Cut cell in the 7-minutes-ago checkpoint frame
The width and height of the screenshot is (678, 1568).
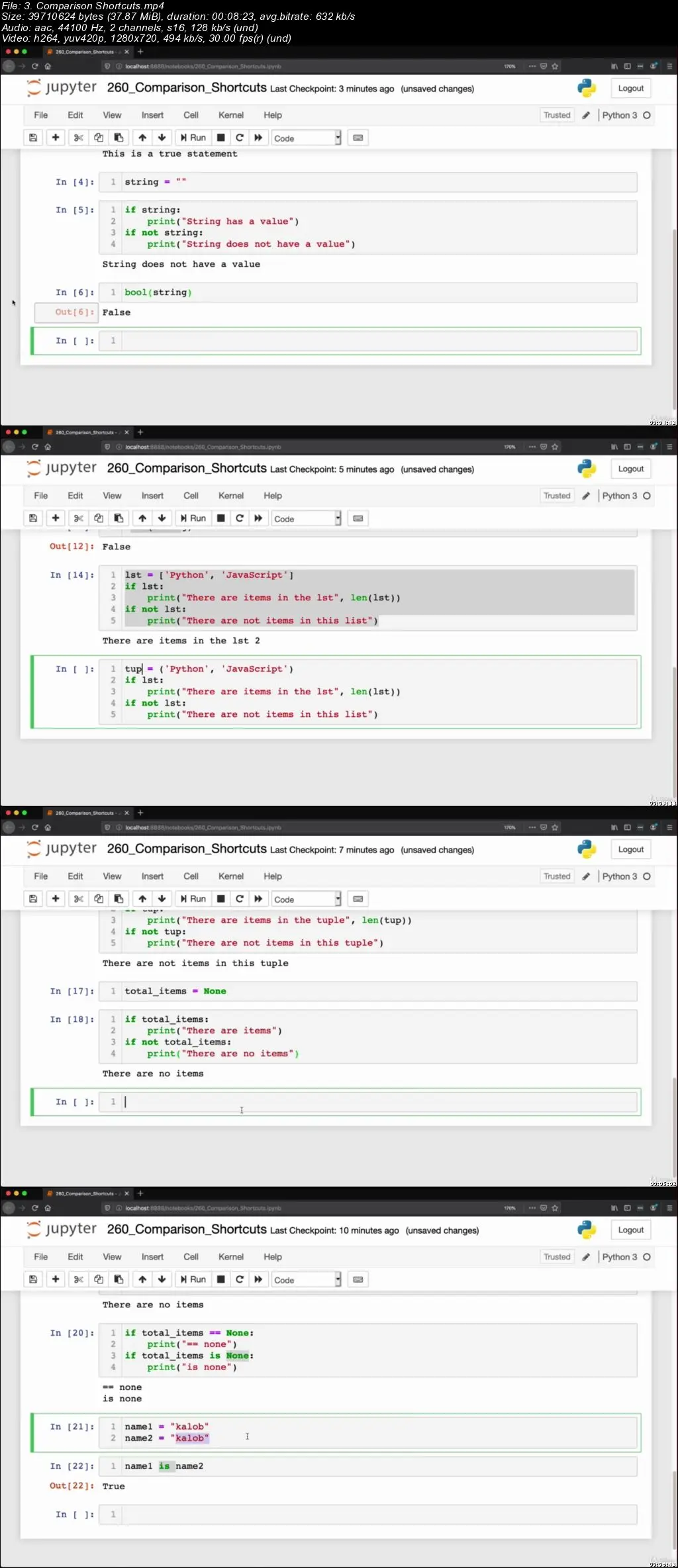point(78,899)
